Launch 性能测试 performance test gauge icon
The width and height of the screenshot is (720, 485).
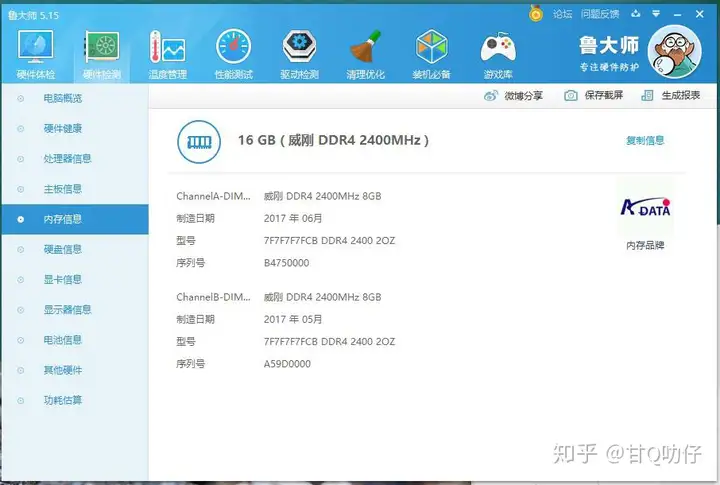pos(233,46)
